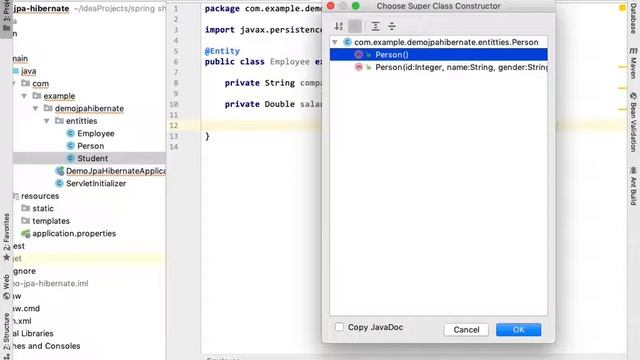The image size is (640, 360).
Task: Click line 6 class declaration in editor
Action: point(263,62)
